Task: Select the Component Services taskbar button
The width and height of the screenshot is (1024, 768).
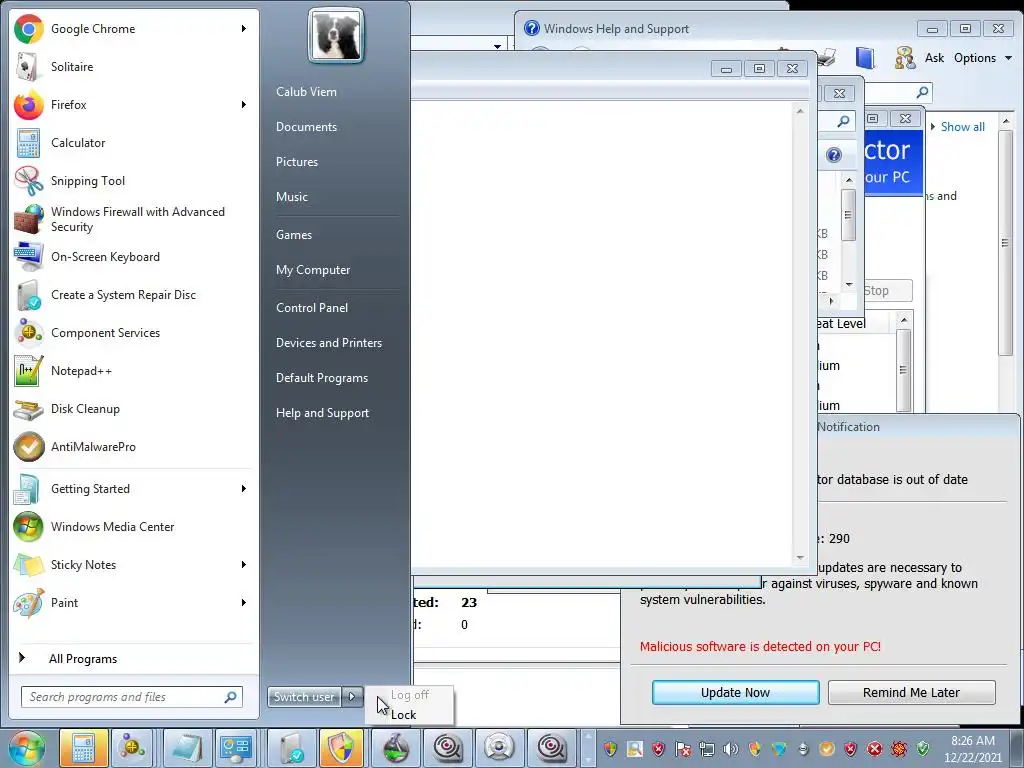Action: tap(133, 748)
